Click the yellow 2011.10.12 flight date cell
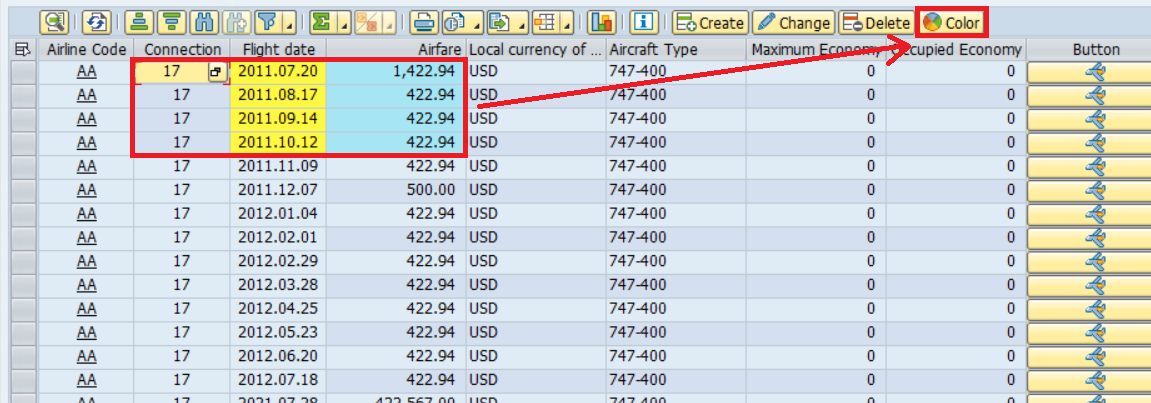The height and width of the screenshot is (403, 1151). (x=278, y=142)
